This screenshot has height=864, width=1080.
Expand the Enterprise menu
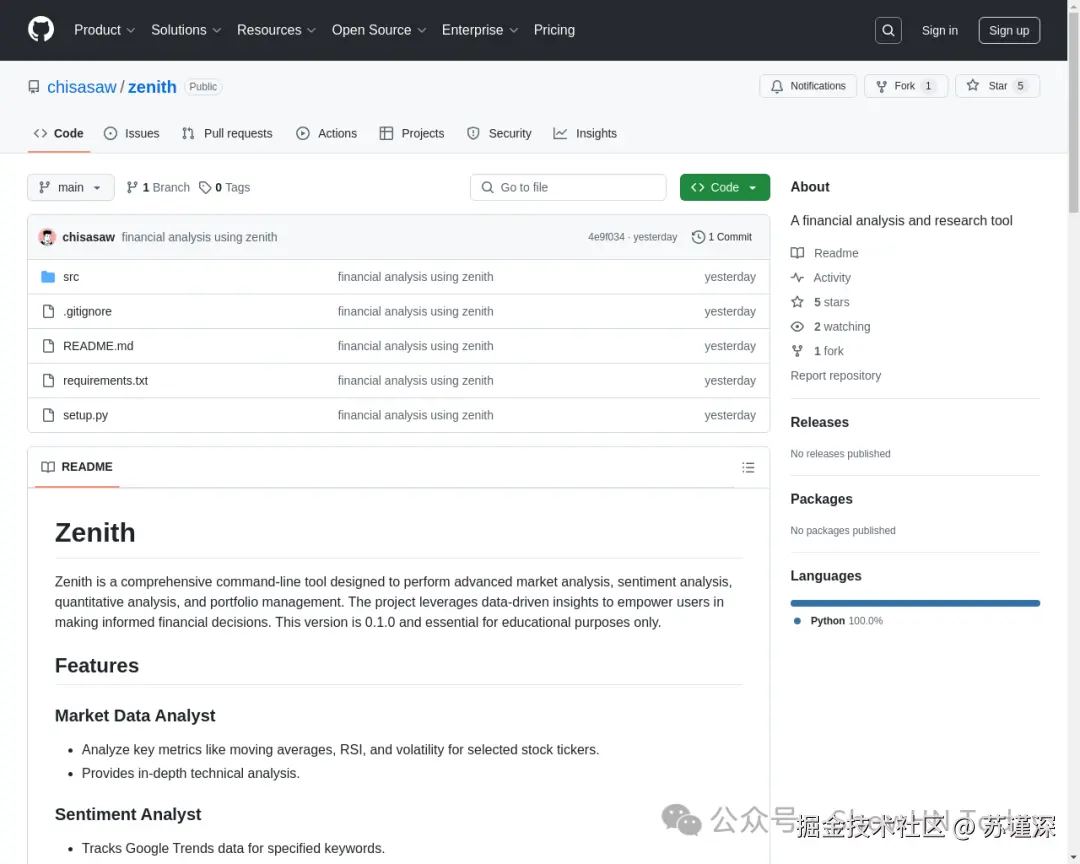click(x=480, y=30)
